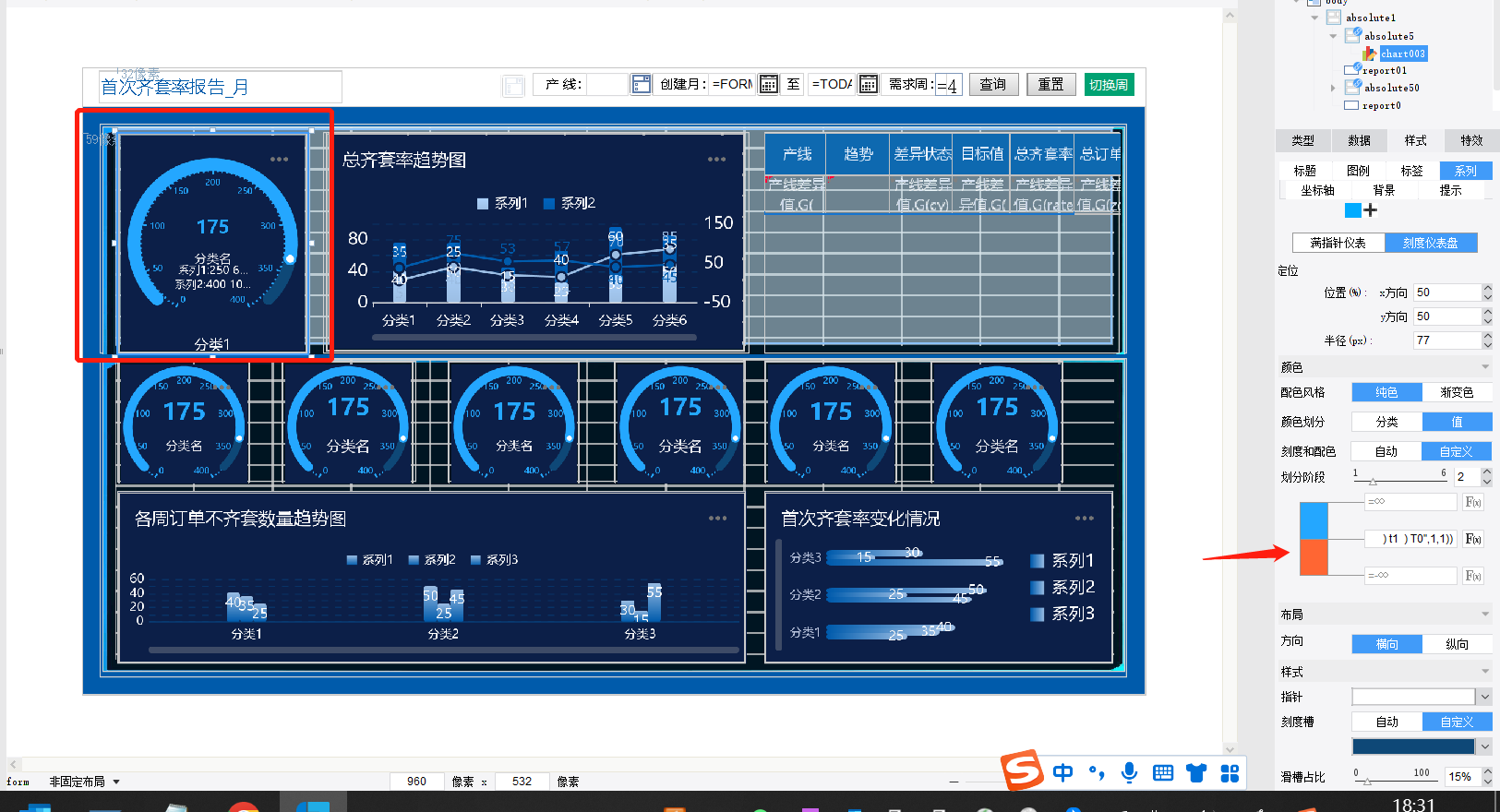
Task: Click the blue series color swatch
Action: click(1353, 210)
